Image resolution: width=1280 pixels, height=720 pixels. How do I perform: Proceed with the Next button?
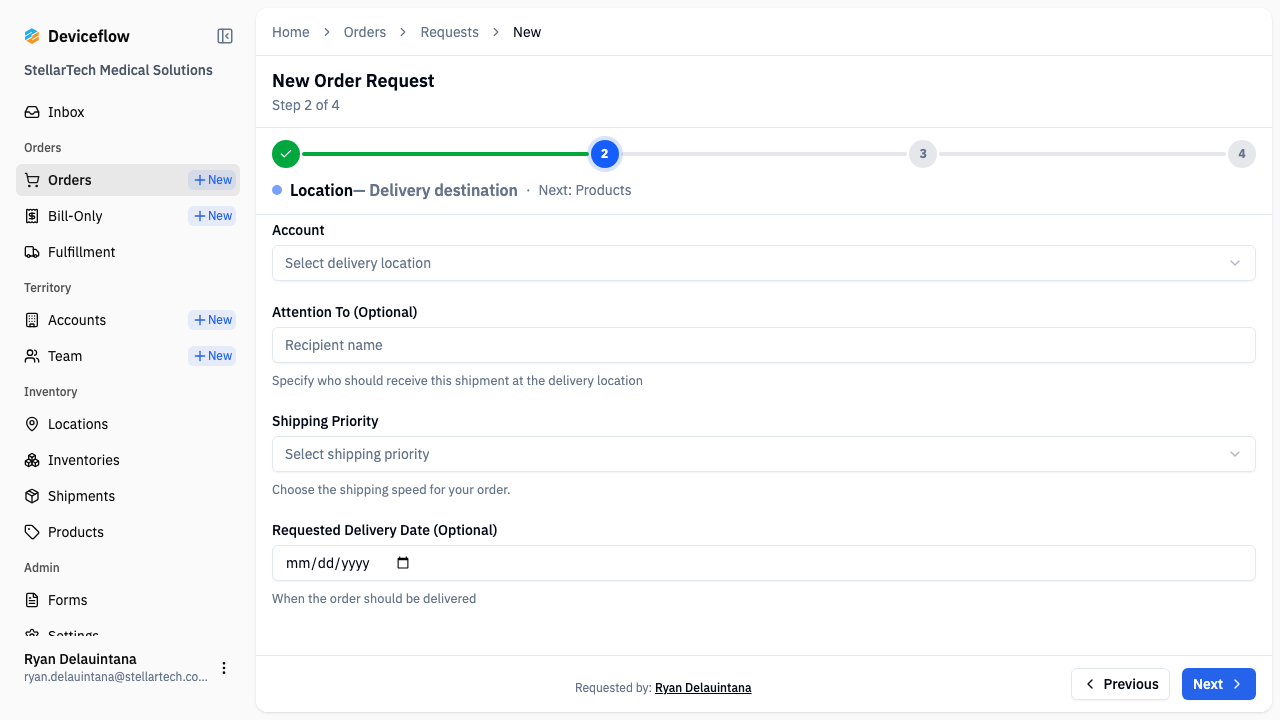point(1219,684)
